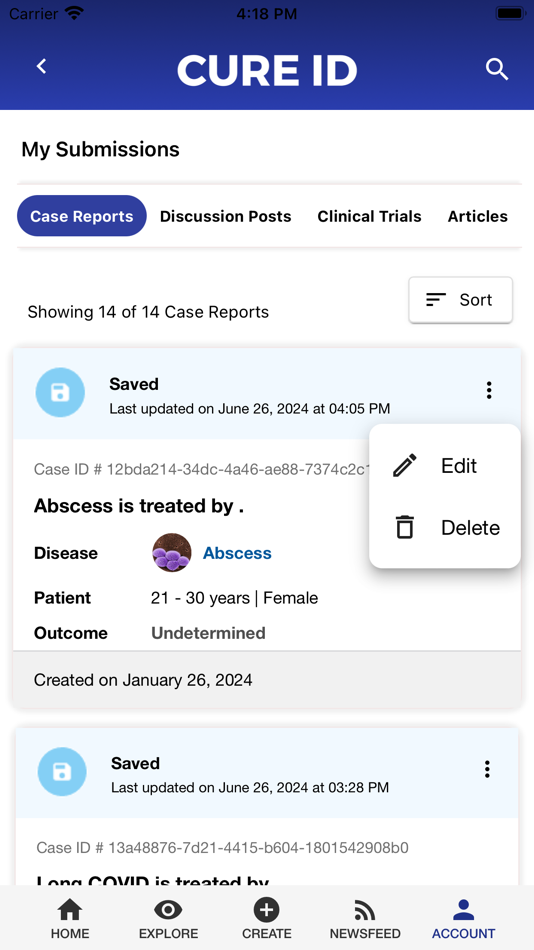
Task: Open the Abscess disease link
Action: pyautogui.click(x=237, y=553)
